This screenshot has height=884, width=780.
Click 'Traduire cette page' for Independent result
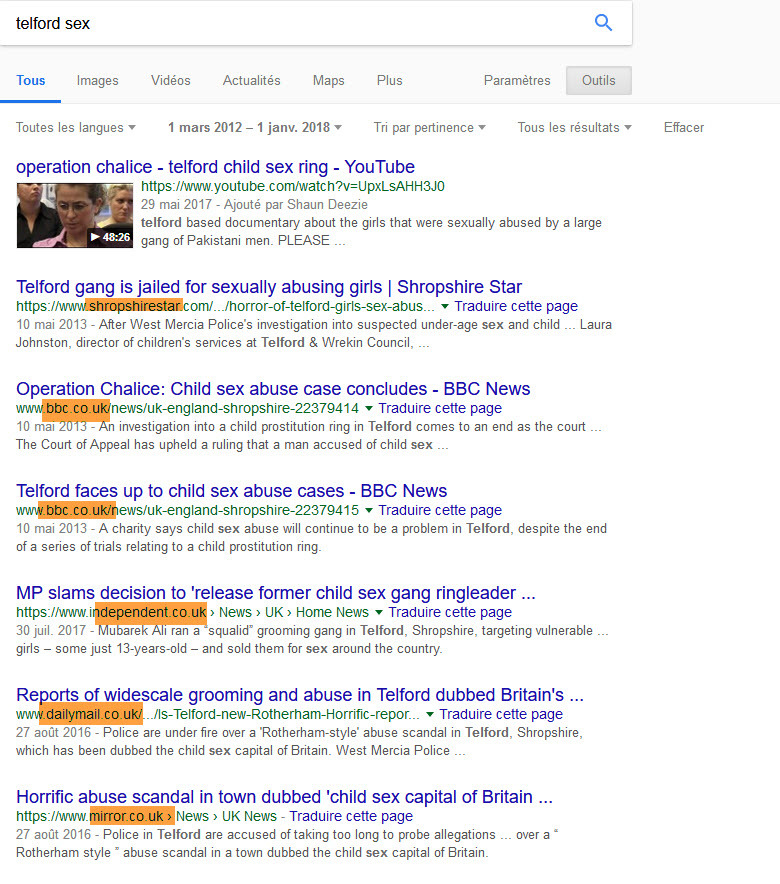450,612
